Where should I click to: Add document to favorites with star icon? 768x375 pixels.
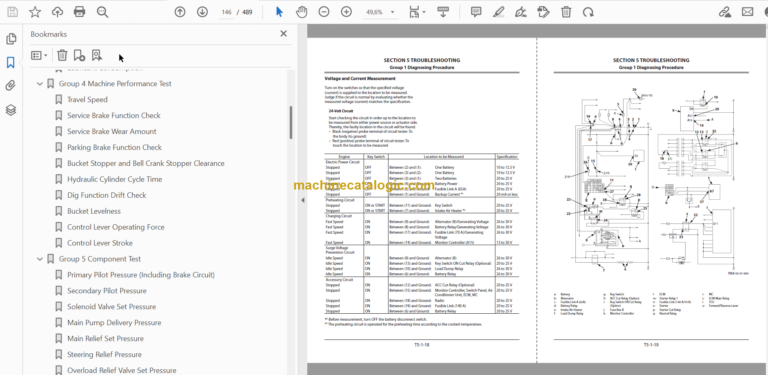pos(35,12)
